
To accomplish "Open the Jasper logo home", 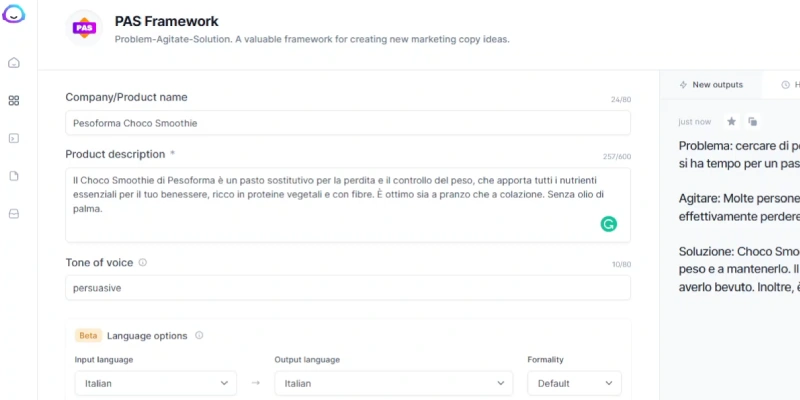I will point(13,14).
